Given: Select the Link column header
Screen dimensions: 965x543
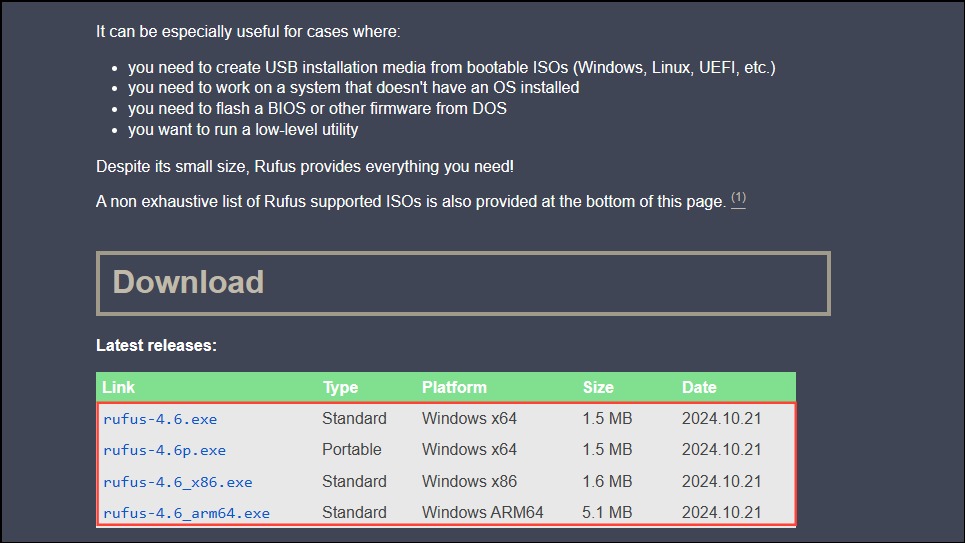Looking at the screenshot, I should pyautogui.click(x=118, y=387).
